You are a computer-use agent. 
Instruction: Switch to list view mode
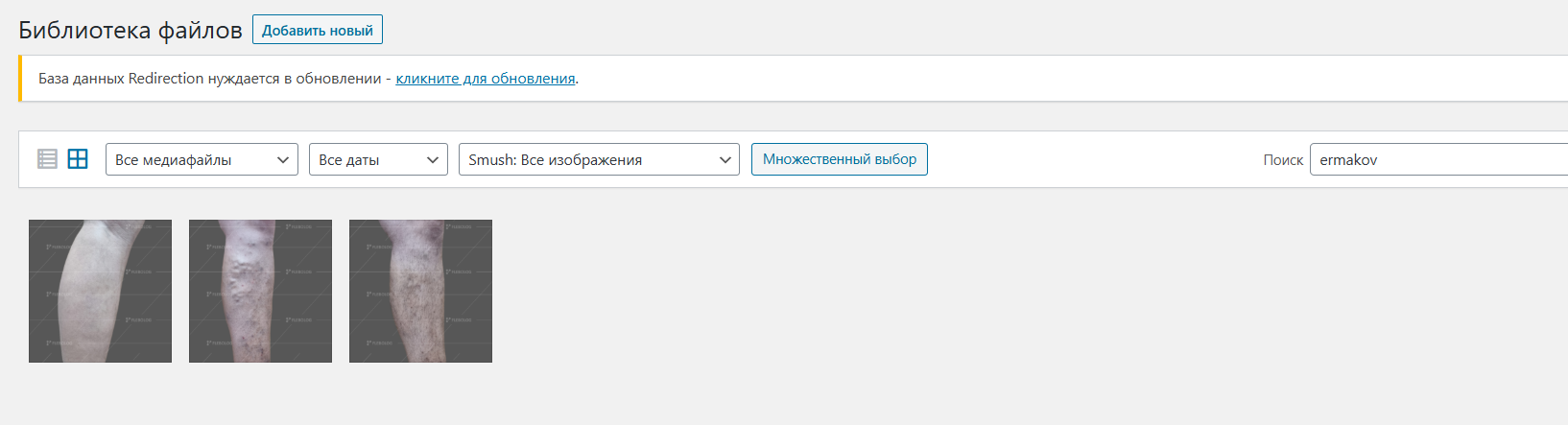47,159
